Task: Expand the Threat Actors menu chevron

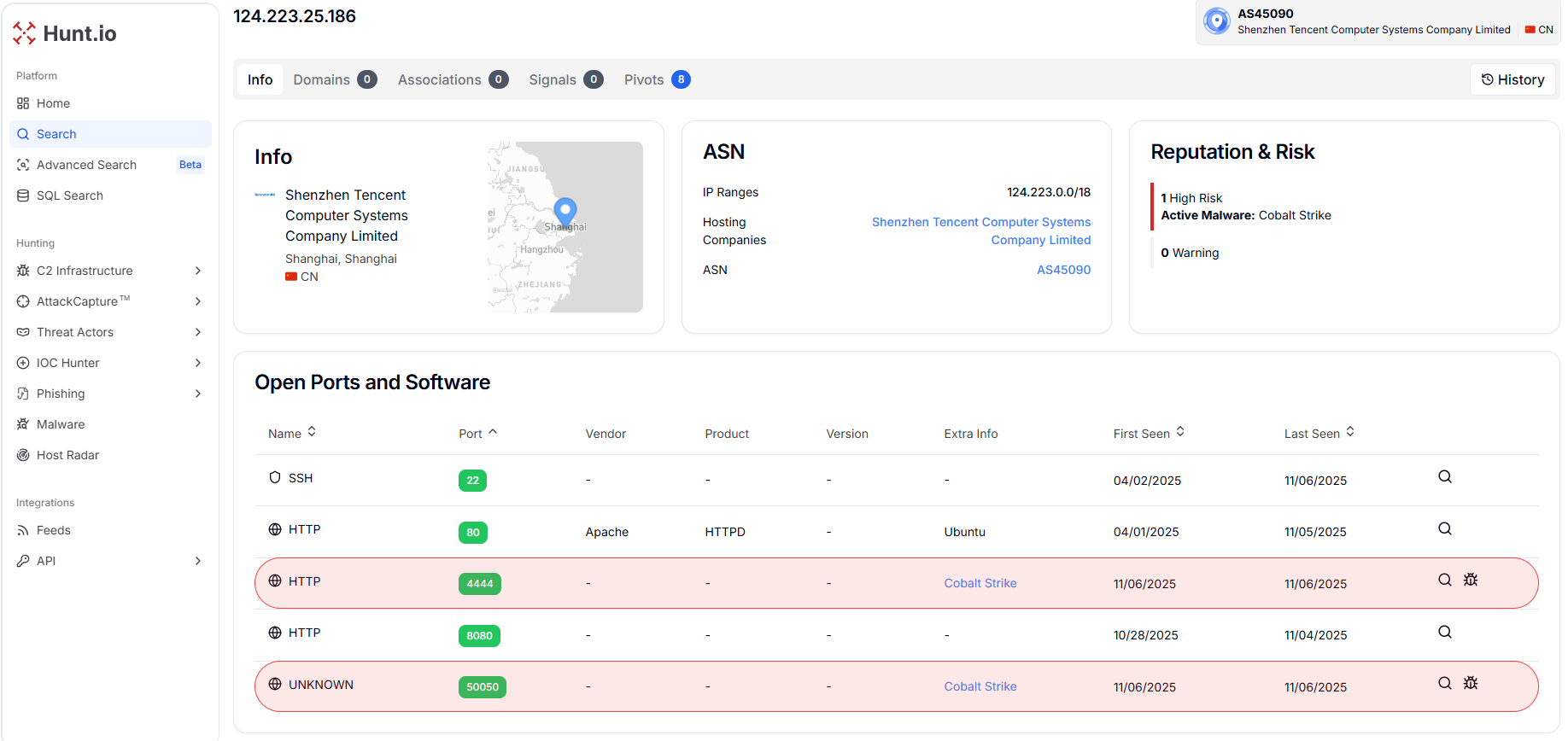Action: [198, 332]
